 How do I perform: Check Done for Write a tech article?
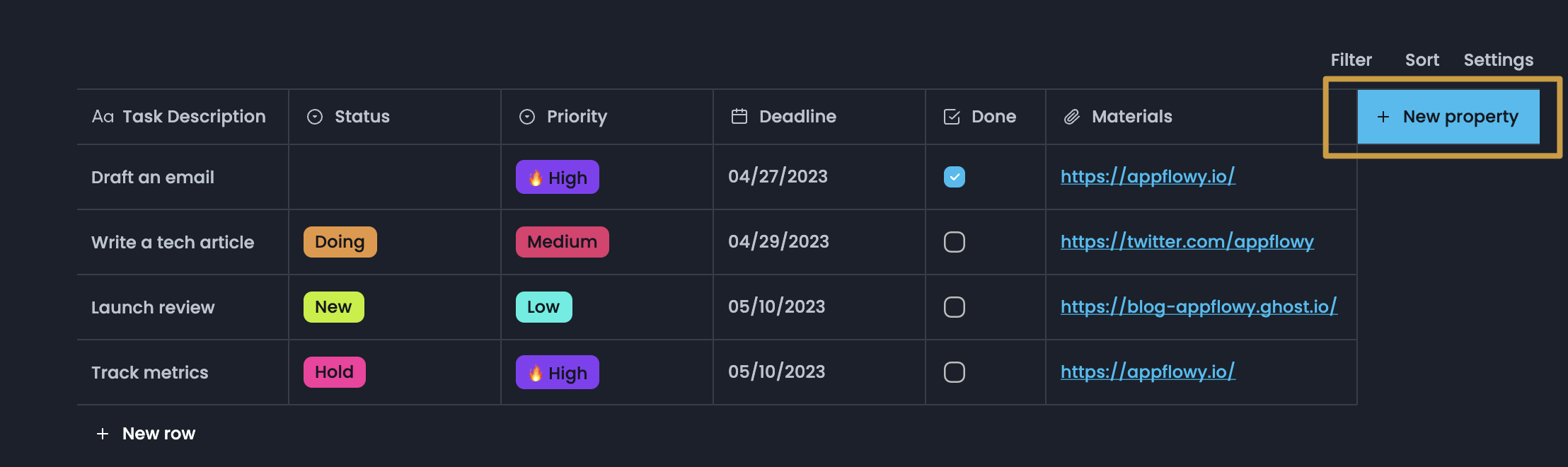coord(955,242)
